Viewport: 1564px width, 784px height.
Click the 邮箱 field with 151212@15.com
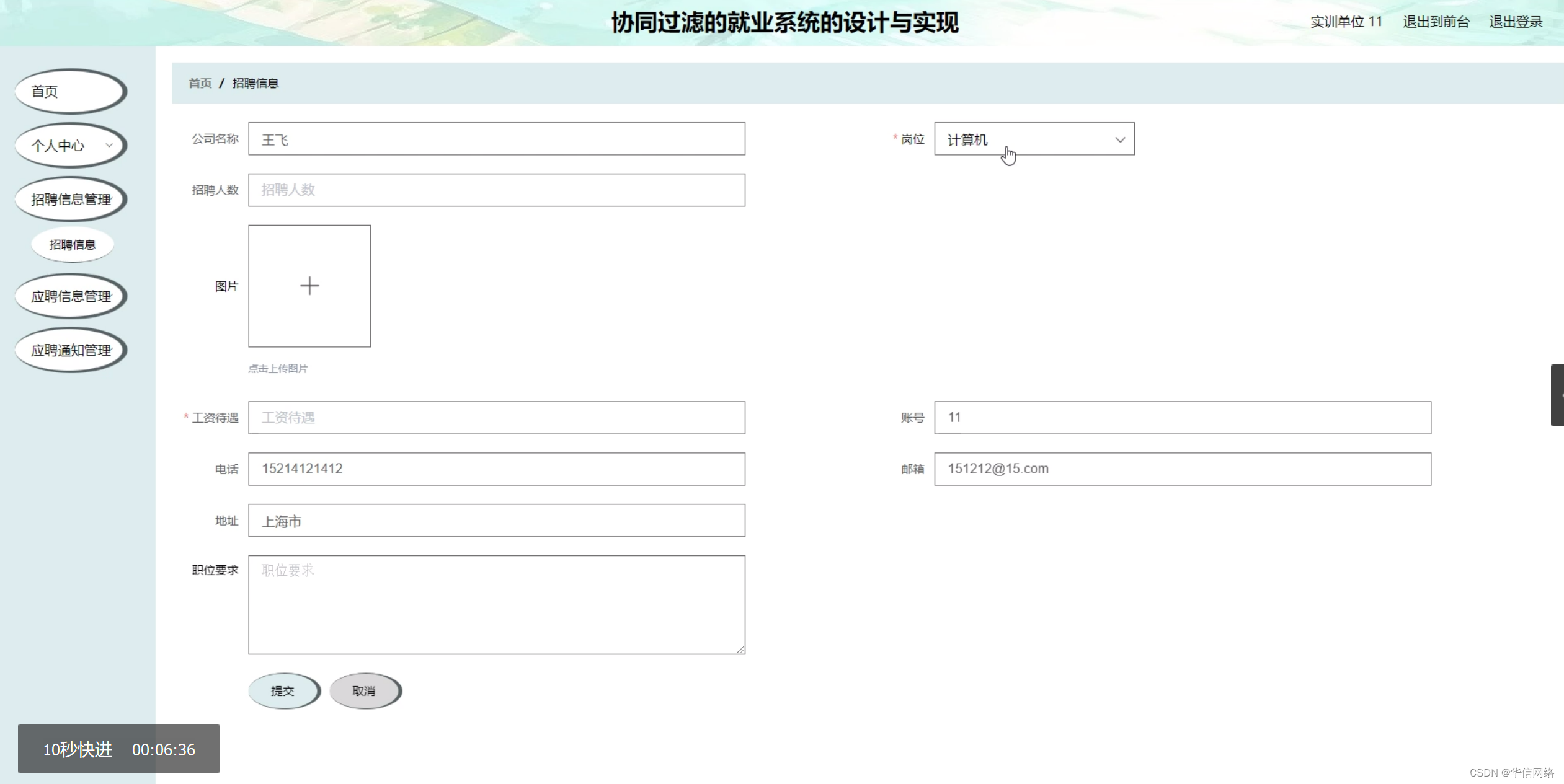1182,469
